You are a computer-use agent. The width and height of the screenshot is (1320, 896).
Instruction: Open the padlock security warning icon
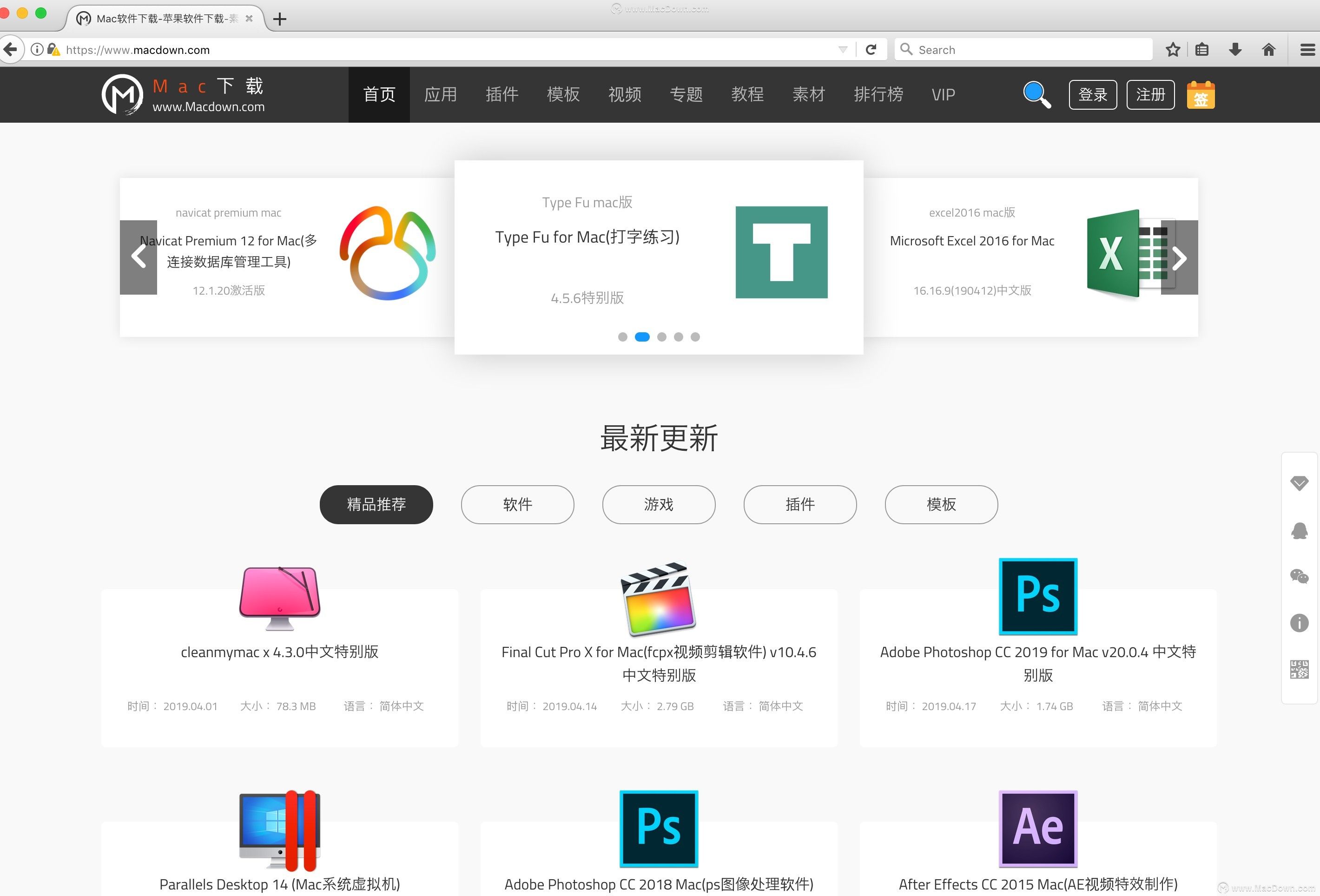click(53, 50)
